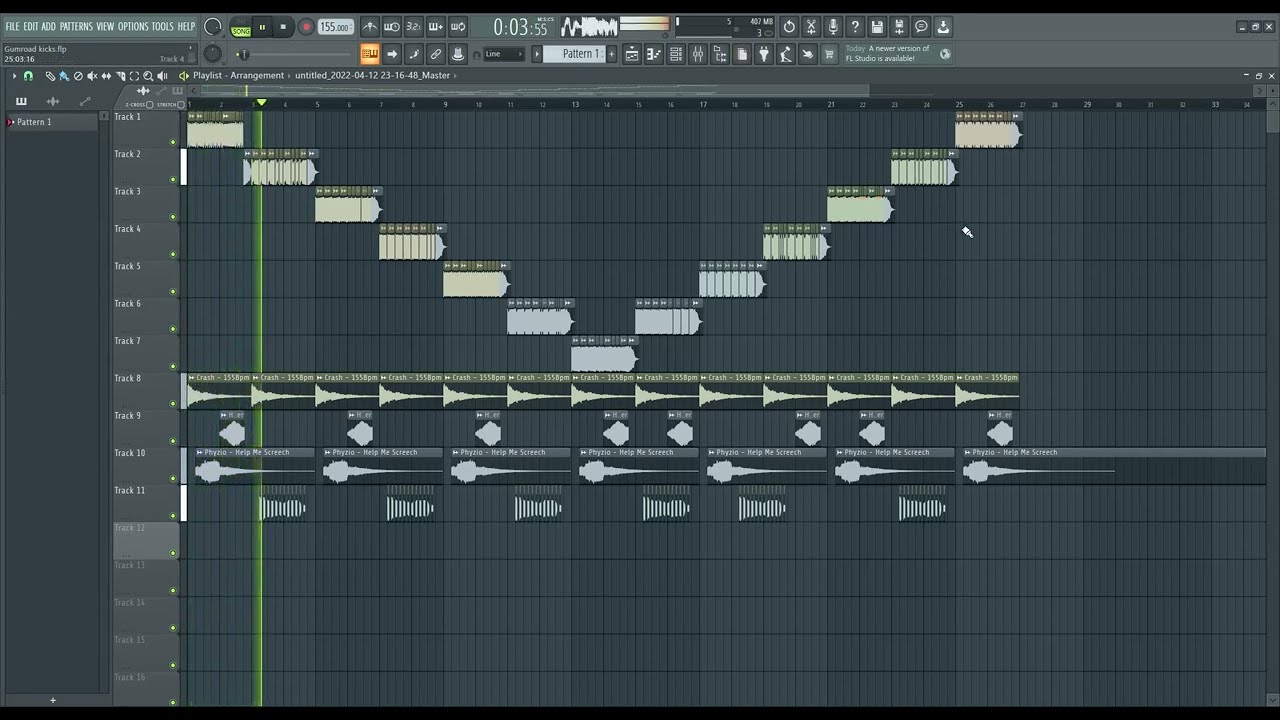Click untitled_2022-04-12 Master breadcrumb
Image resolution: width=1280 pixels, height=720 pixels.
tap(372, 75)
